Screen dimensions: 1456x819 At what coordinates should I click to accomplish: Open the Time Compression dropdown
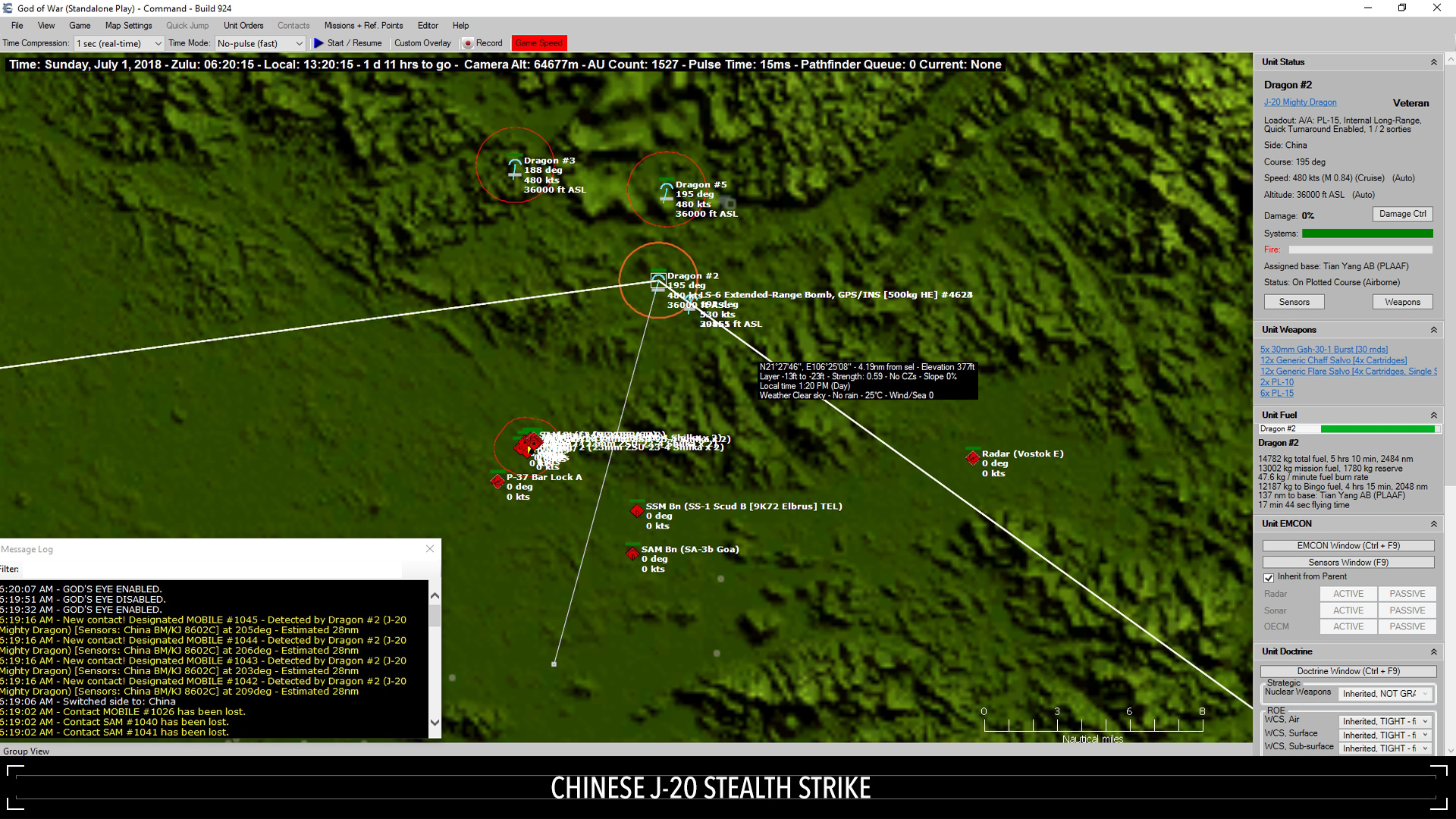[157, 43]
